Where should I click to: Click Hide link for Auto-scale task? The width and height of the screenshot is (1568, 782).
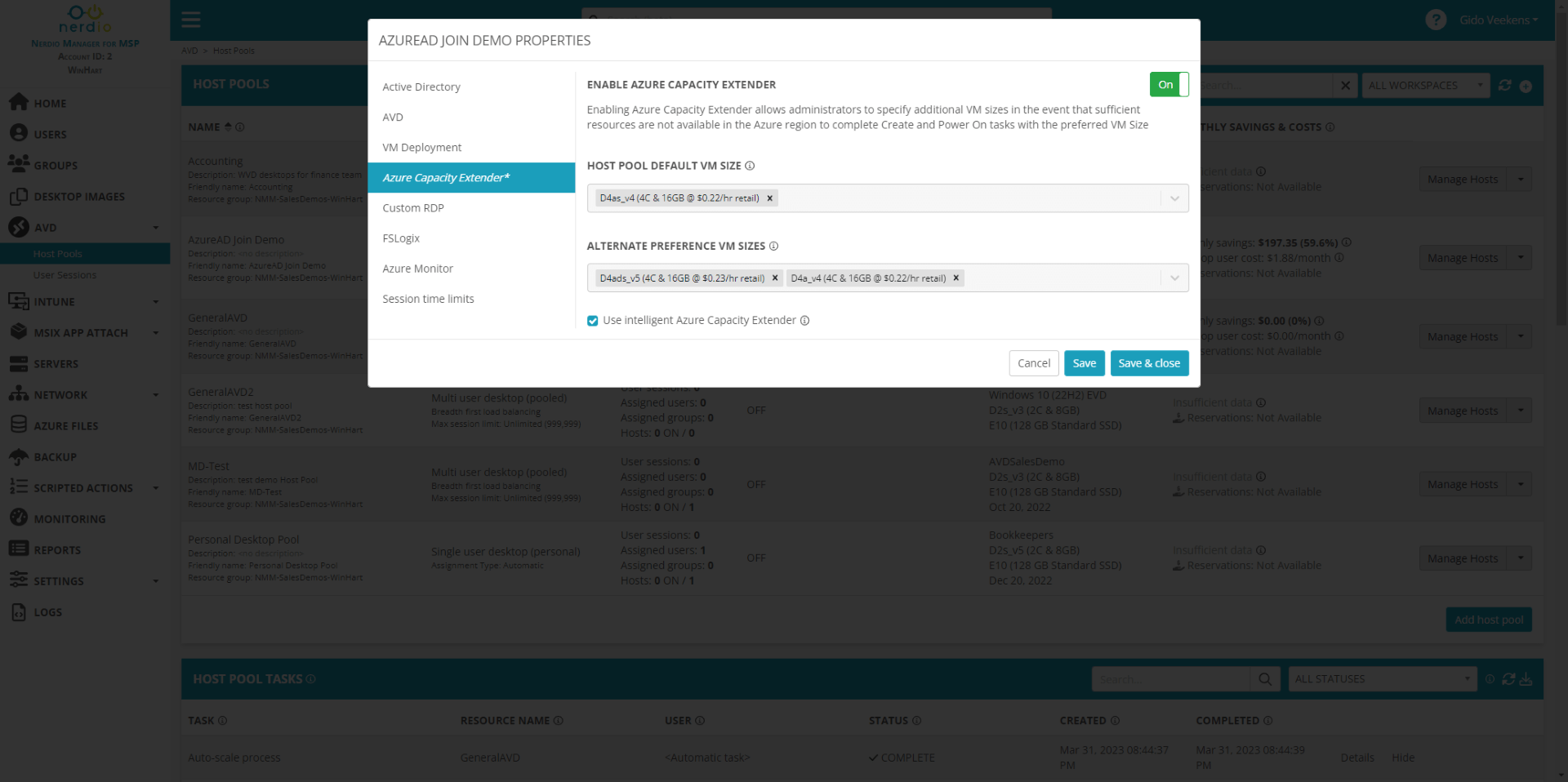point(1403,758)
